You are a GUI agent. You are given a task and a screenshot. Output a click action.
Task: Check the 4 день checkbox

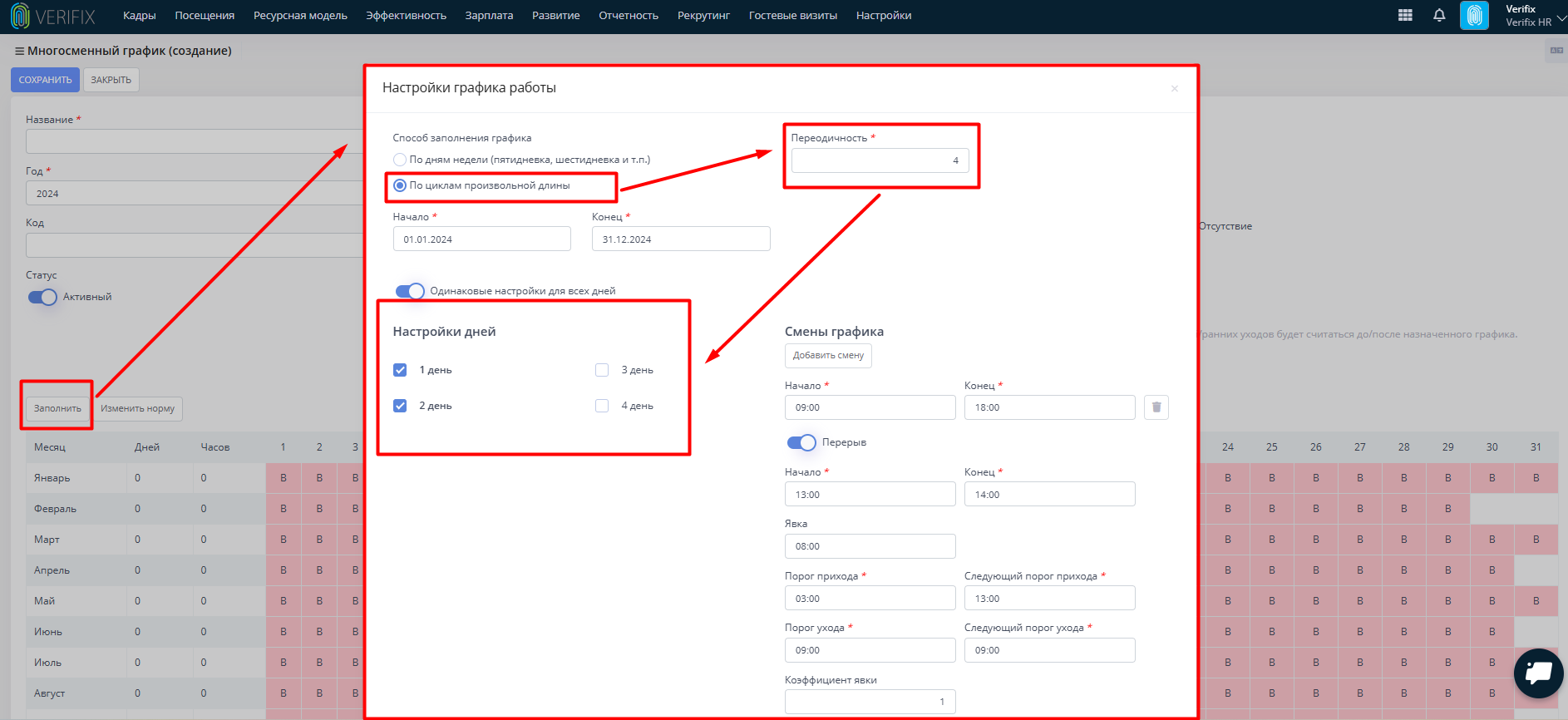pyautogui.click(x=602, y=406)
